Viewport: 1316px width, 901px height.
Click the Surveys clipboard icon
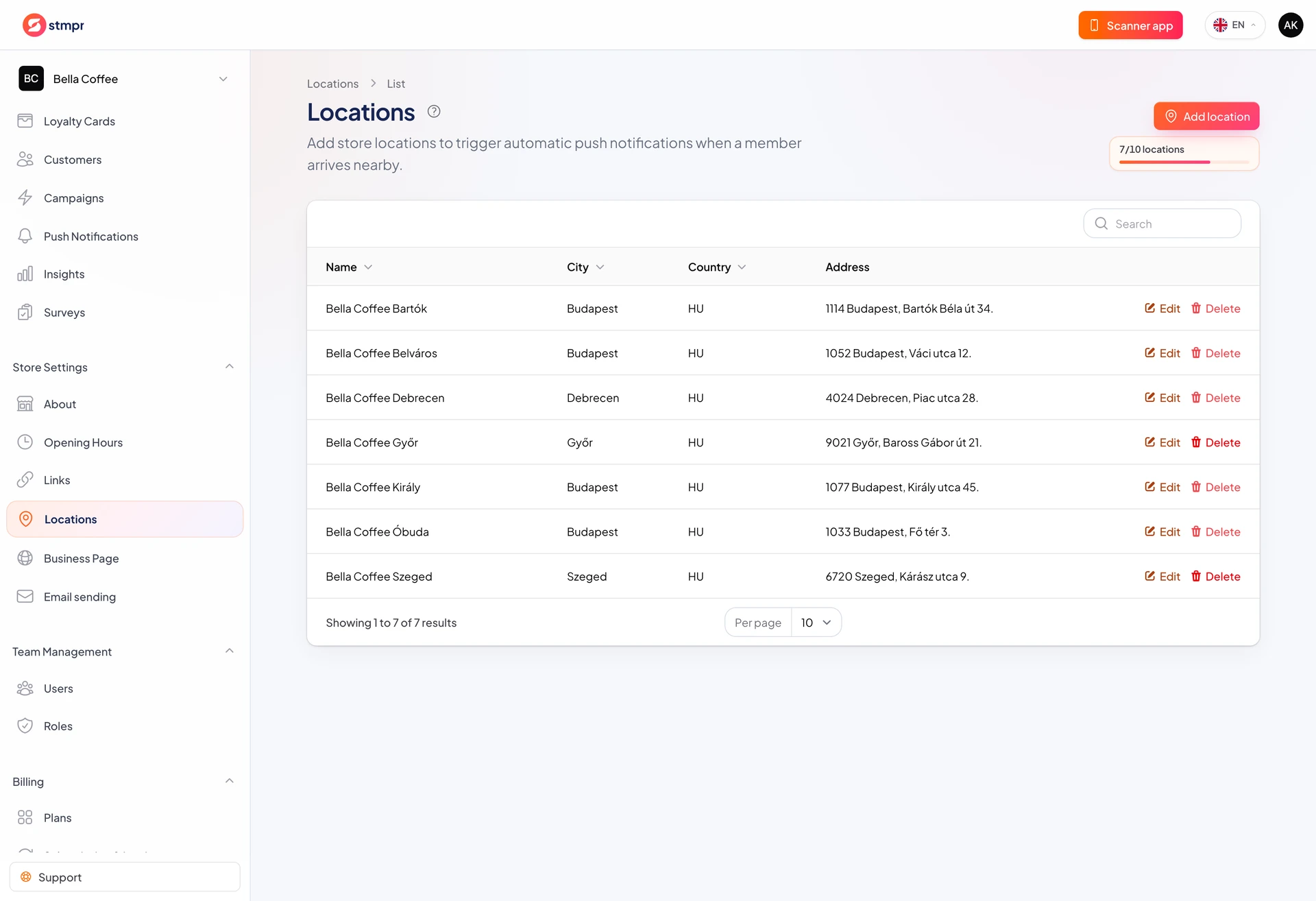(x=25, y=312)
